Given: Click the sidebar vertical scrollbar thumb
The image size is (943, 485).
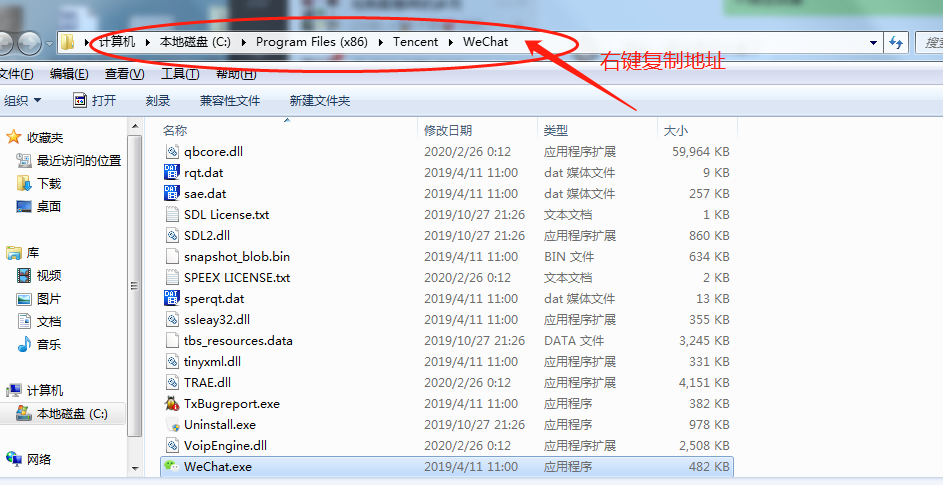Looking at the screenshot, I should point(135,285).
